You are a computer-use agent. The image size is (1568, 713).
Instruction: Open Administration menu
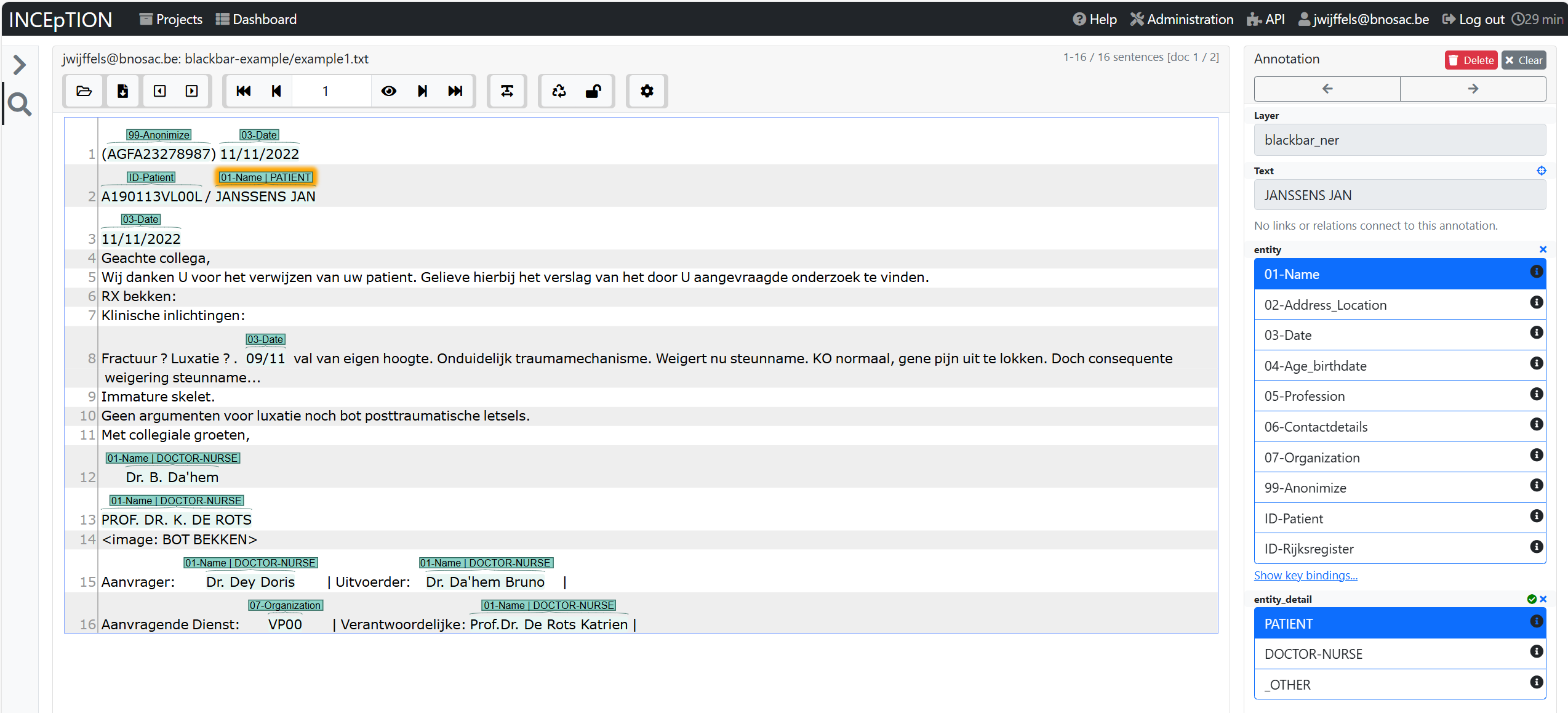coord(1182,19)
